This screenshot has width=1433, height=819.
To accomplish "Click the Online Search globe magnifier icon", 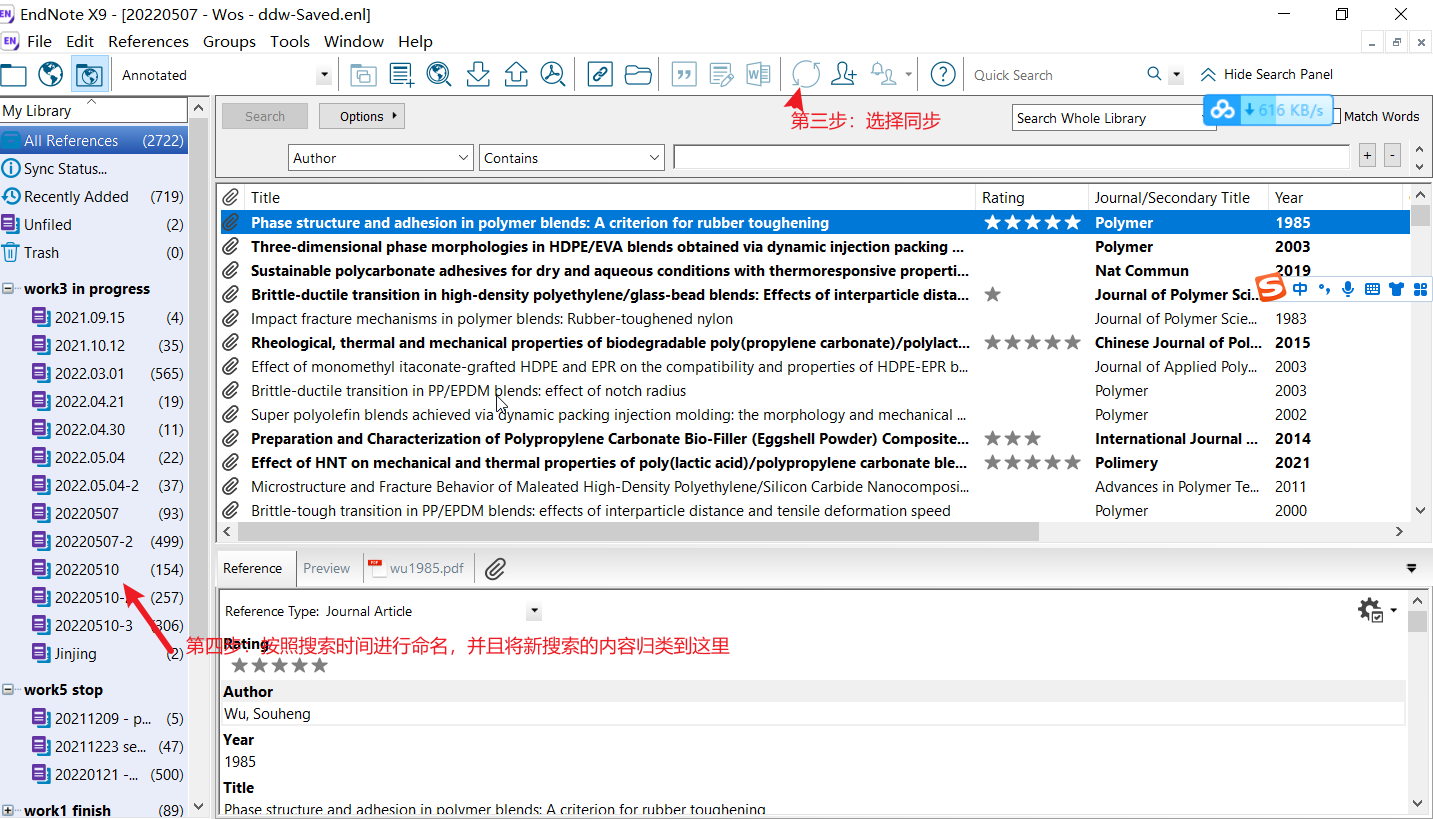I will tap(438, 74).
